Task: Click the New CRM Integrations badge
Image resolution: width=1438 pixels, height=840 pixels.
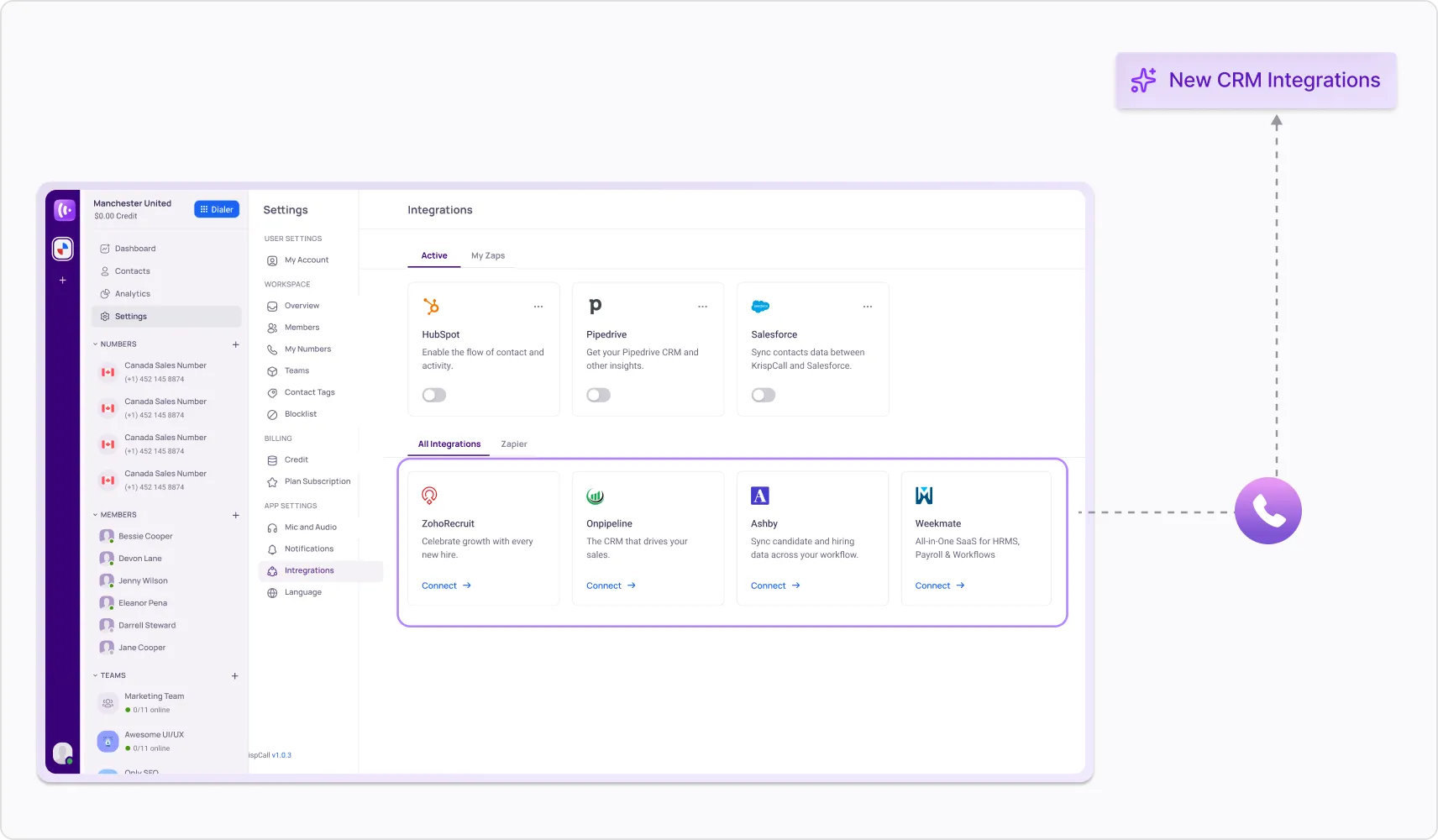Action: (x=1257, y=81)
